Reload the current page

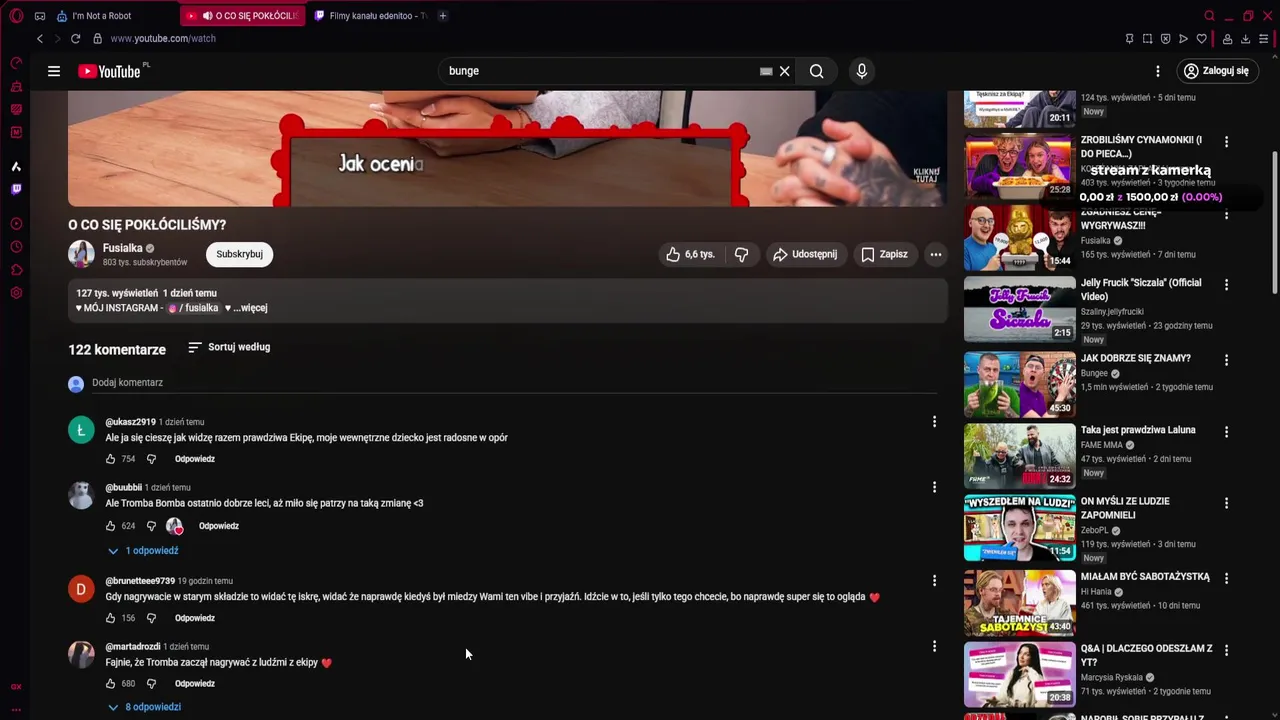click(x=75, y=39)
